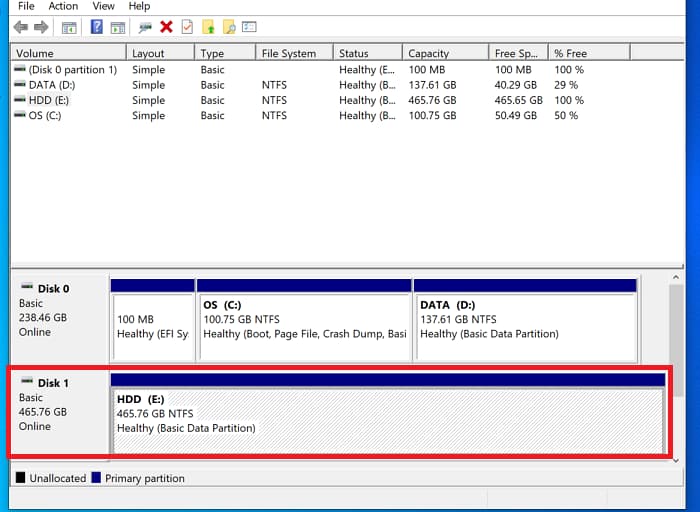
Task: Open the View menu
Action: 104,6
